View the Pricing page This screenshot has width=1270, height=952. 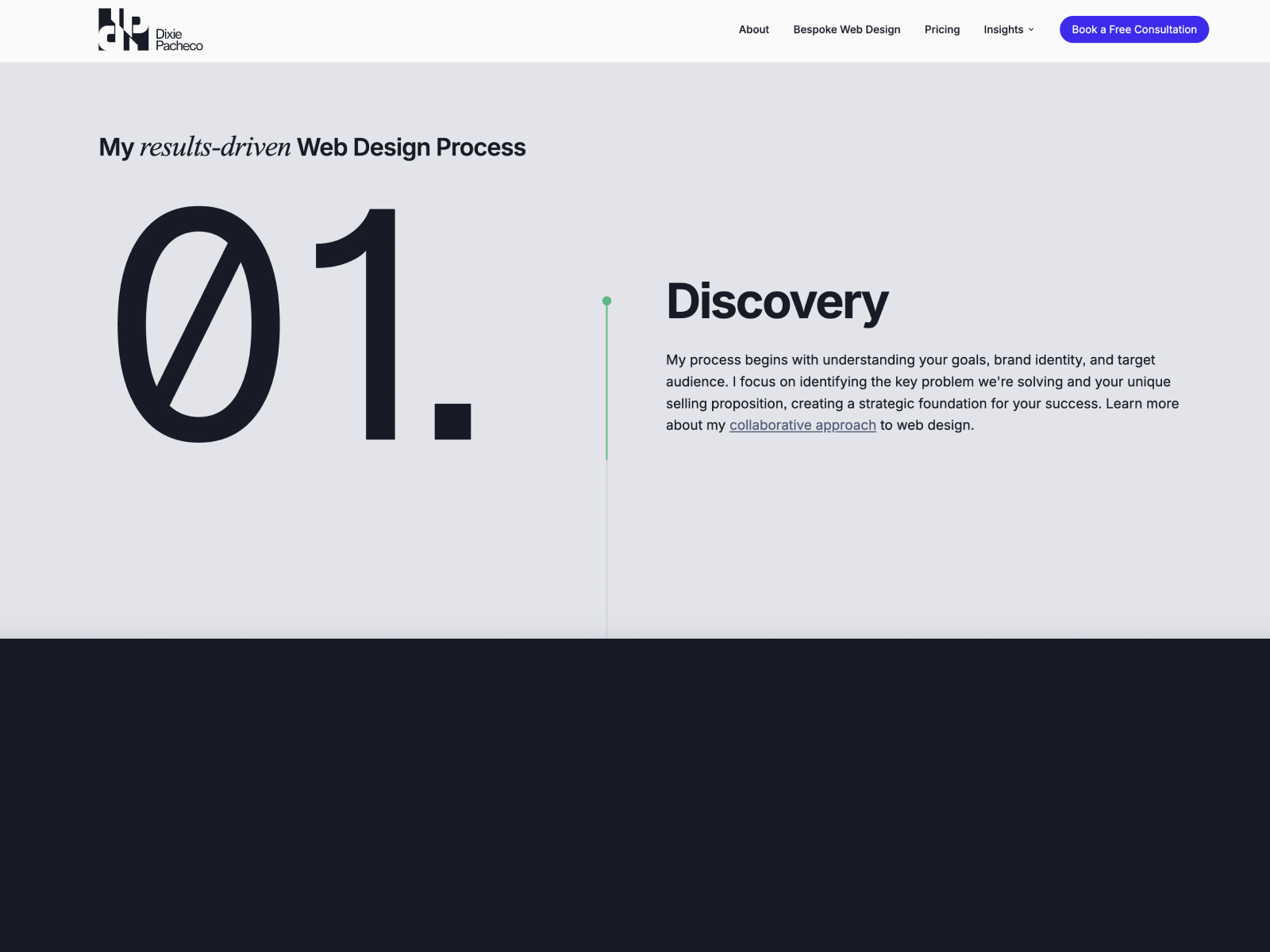point(941,29)
